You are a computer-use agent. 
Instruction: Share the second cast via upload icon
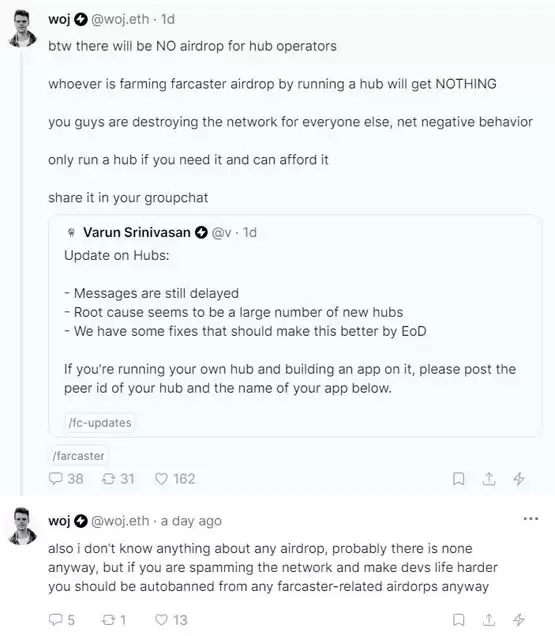tap(489, 620)
